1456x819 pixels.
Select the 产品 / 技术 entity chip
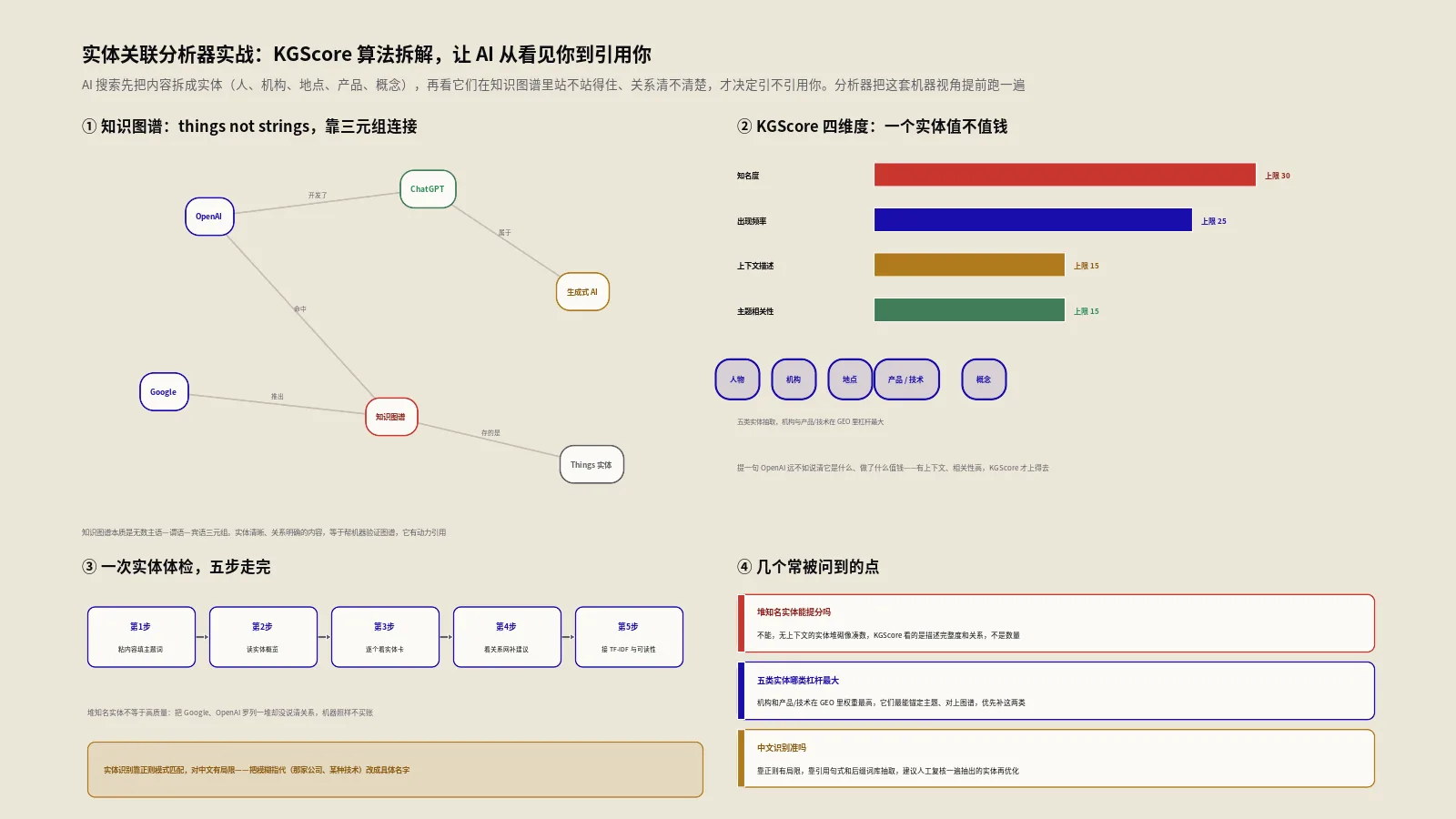906,379
